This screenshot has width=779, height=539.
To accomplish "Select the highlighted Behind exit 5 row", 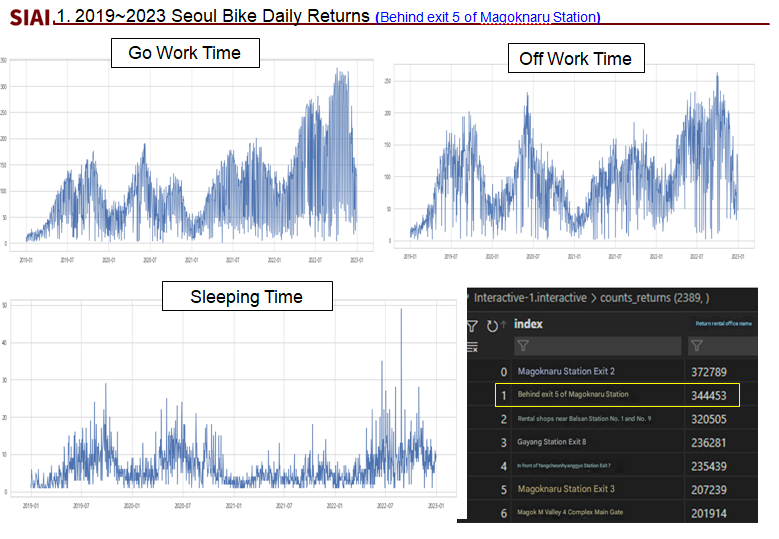I will click(617, 395).
